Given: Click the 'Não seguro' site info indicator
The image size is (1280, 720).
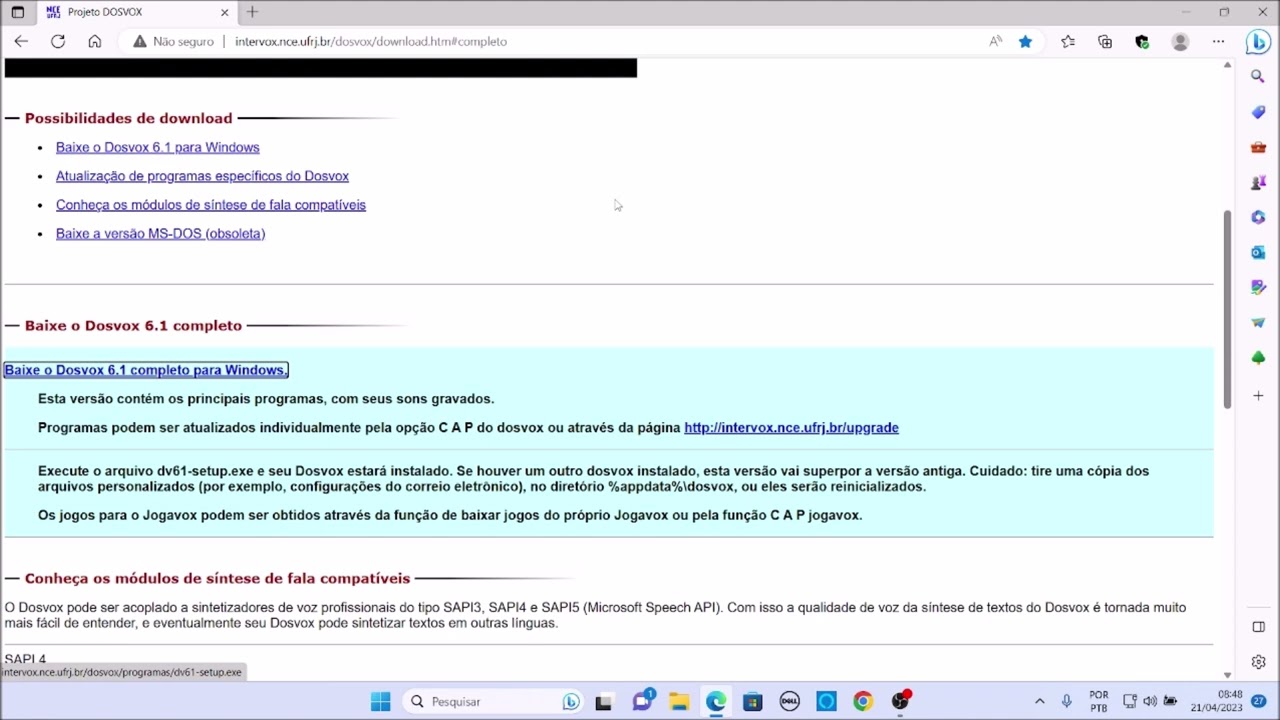Looking at the screenshot, I should pyautogui.click(x=174, y=41).
